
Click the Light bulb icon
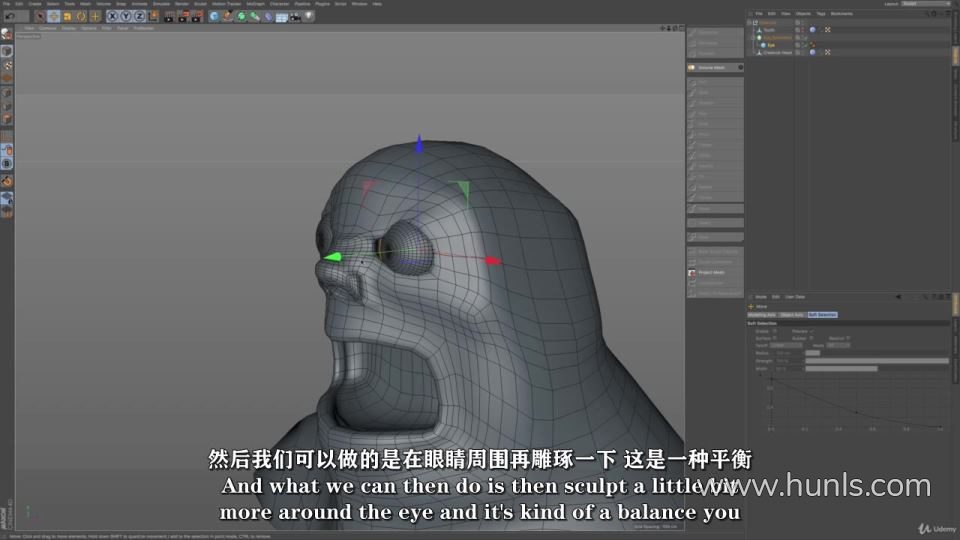(x=309, y=17)
